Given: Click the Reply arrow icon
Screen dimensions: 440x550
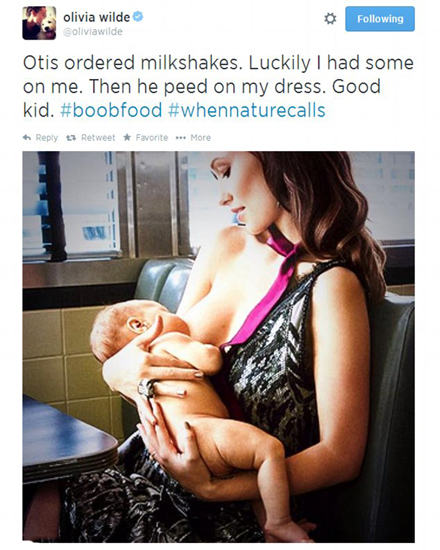Looking at the screenshot, I should coord(27,138).
